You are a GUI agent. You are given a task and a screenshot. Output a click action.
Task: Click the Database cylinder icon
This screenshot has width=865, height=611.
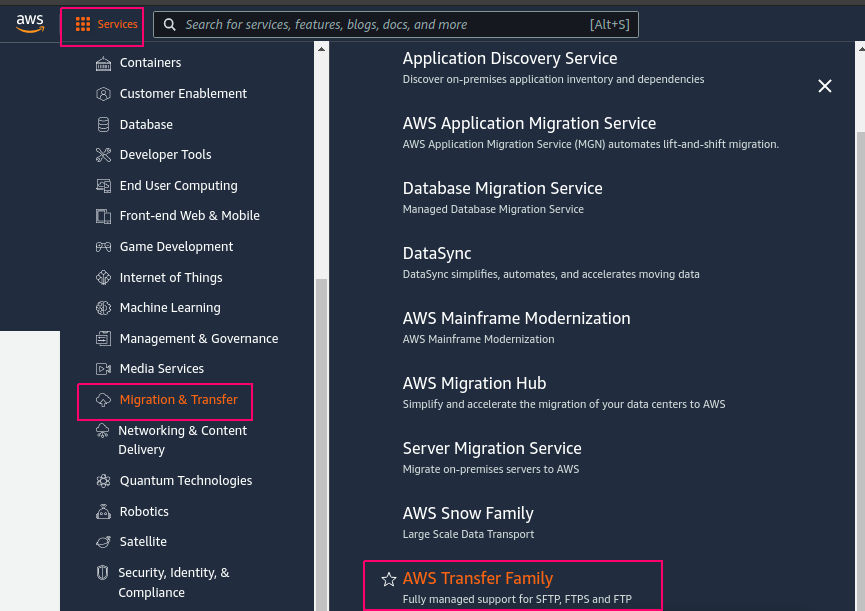[x=103, y=125]
